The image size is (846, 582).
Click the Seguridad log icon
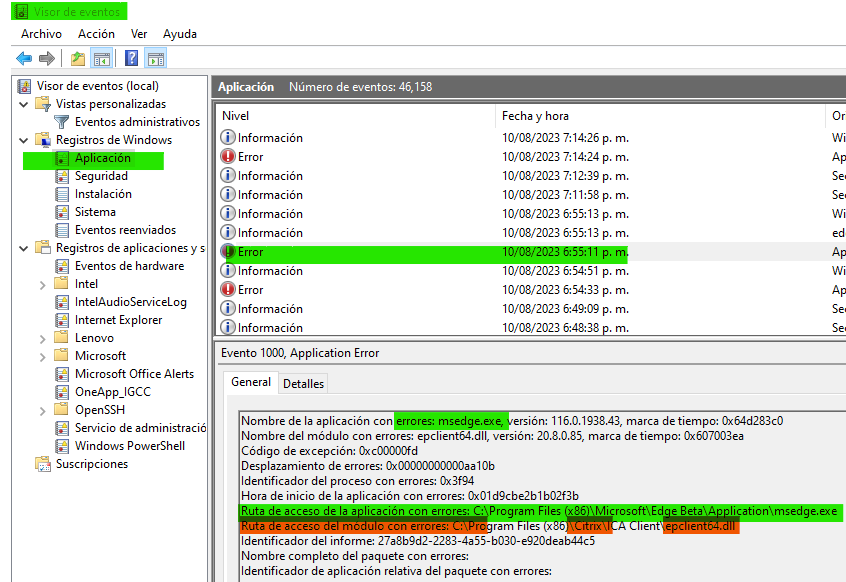[x=63, y=176]
